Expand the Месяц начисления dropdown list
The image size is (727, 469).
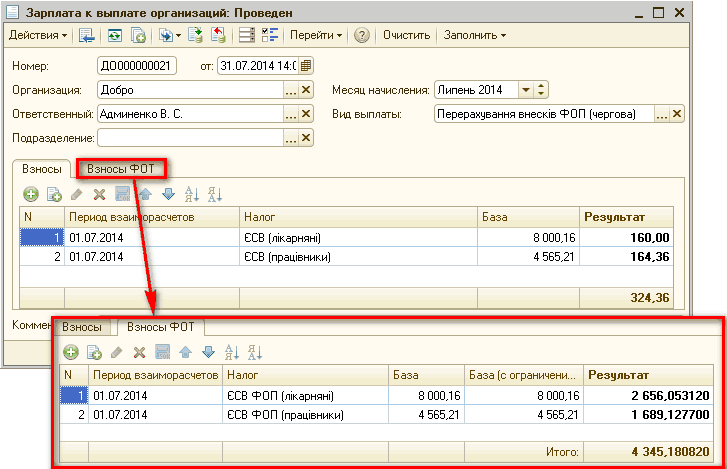click(x=526, y=90)
